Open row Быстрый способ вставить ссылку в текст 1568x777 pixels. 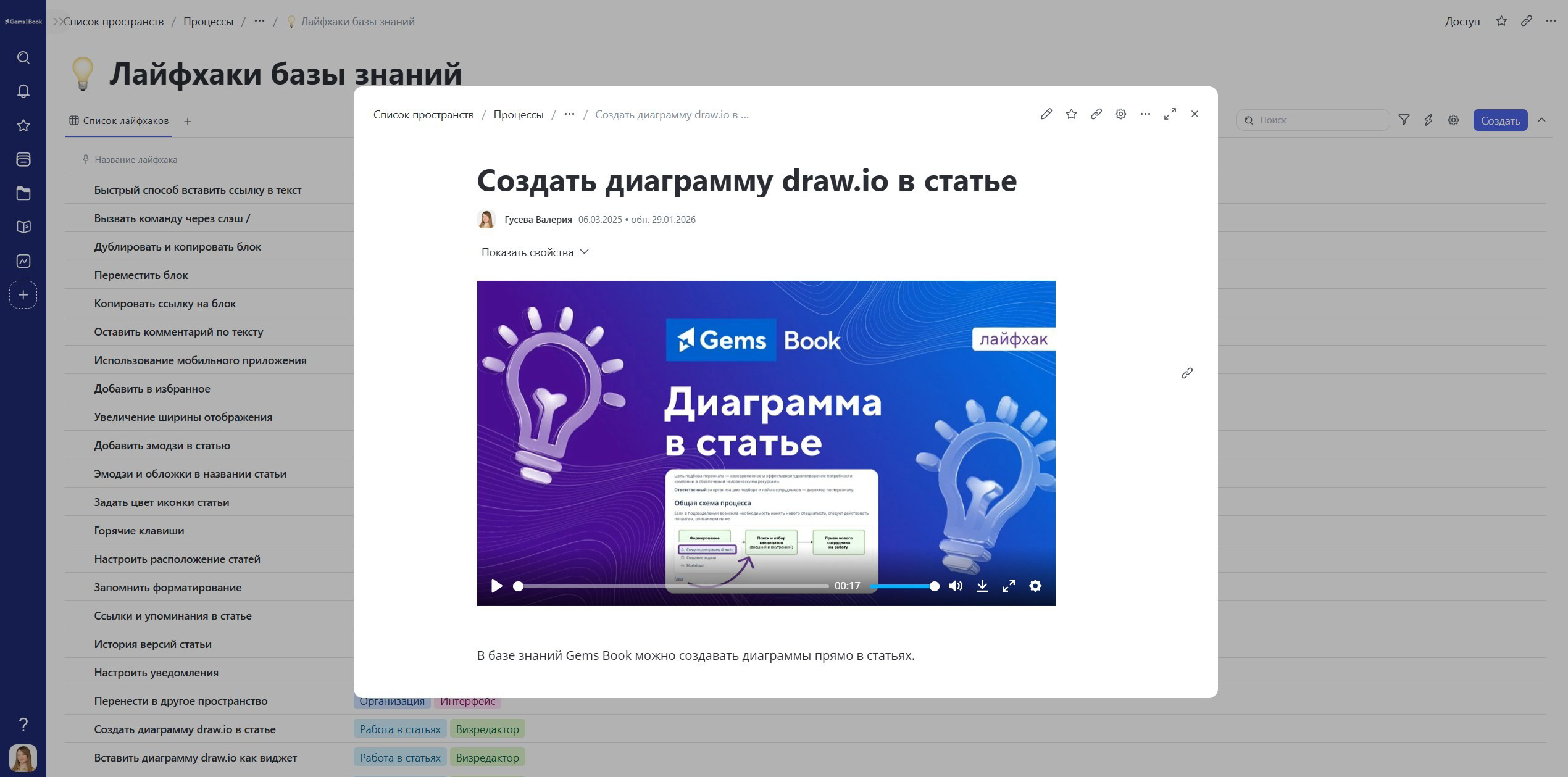click(198, 190)
